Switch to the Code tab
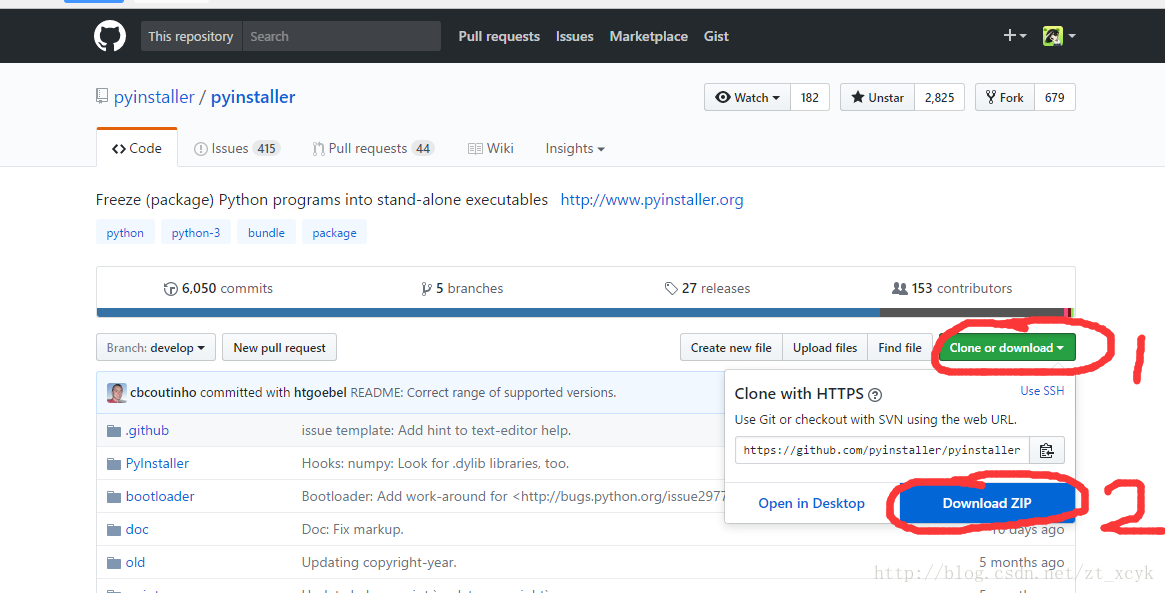This screenshot has width=1165, height=593. 137,148
